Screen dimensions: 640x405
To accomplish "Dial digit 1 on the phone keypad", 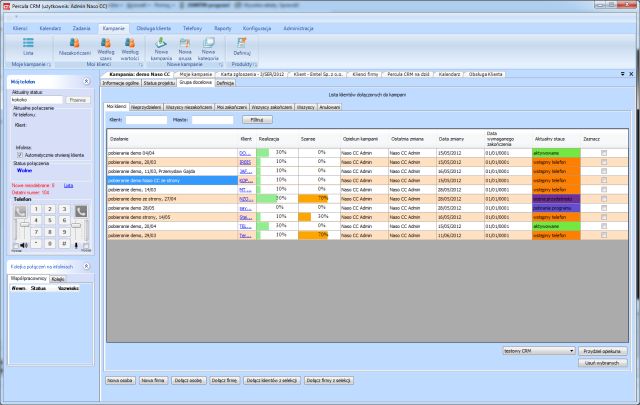I will pos(36,209).
